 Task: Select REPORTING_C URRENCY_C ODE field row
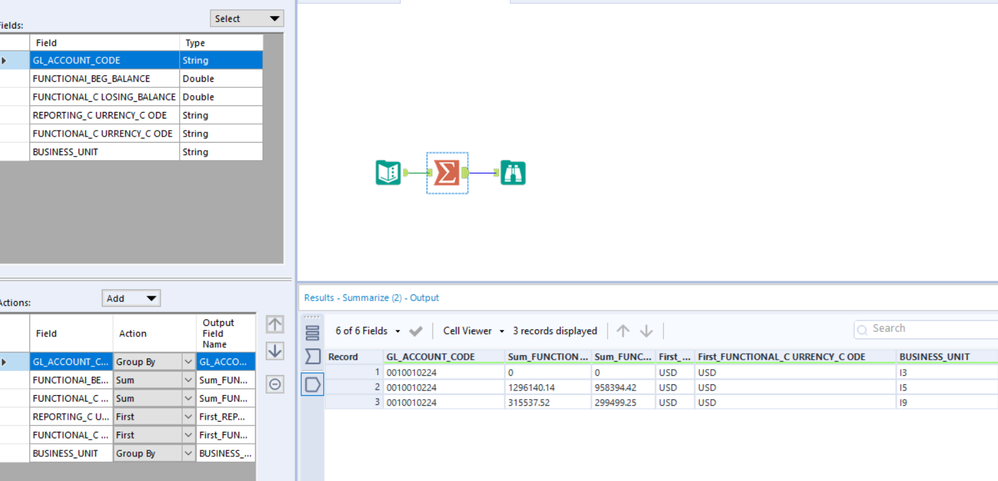click(146, 115)
